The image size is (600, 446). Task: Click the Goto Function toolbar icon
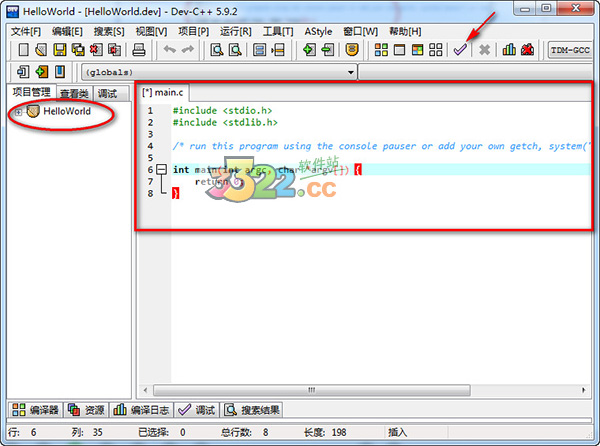[x=259, y=50]
